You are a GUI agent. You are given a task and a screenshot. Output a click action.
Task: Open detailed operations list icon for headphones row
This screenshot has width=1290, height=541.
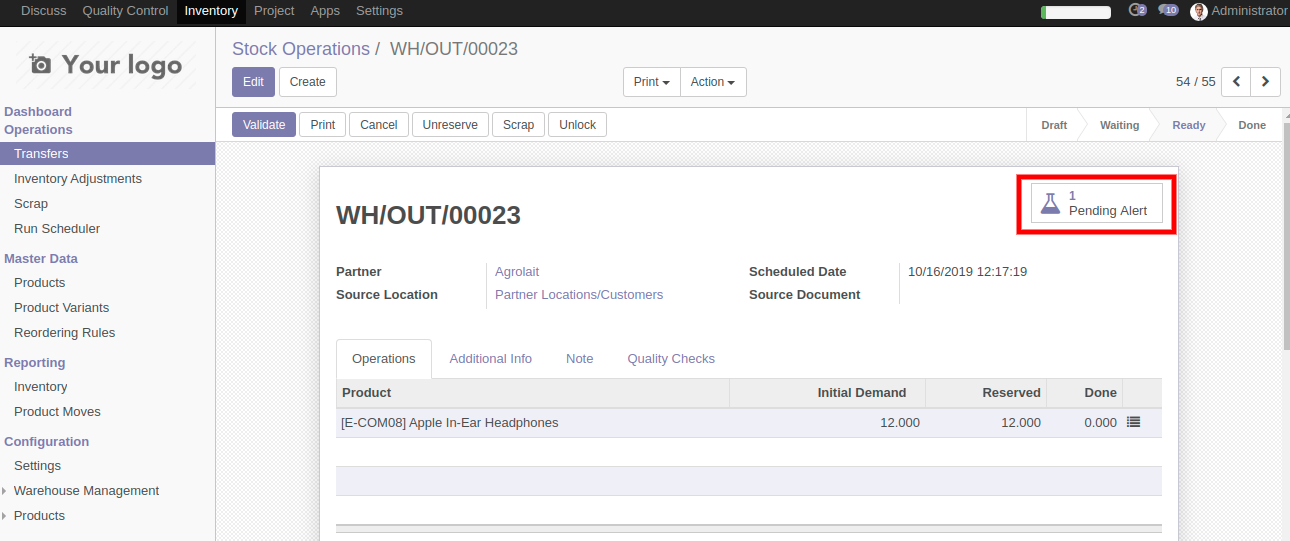tap(1133, 422)
